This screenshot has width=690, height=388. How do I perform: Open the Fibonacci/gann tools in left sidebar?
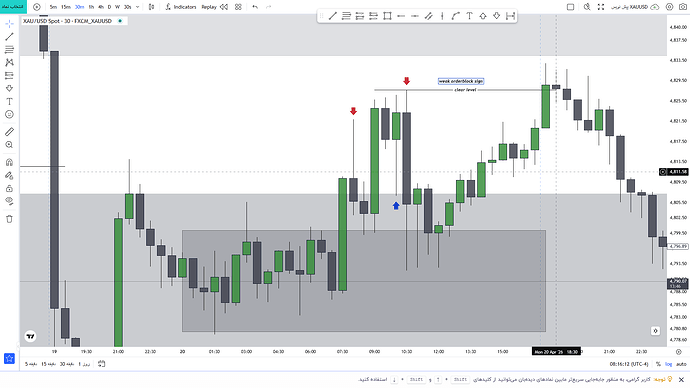[9, 50]
